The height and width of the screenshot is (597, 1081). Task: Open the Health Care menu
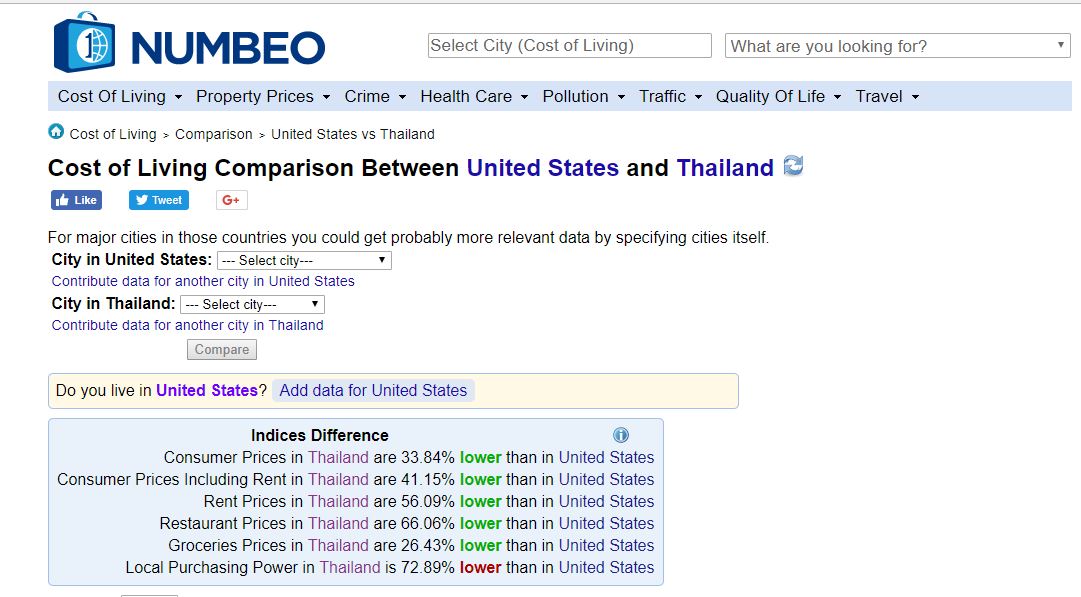475,96
